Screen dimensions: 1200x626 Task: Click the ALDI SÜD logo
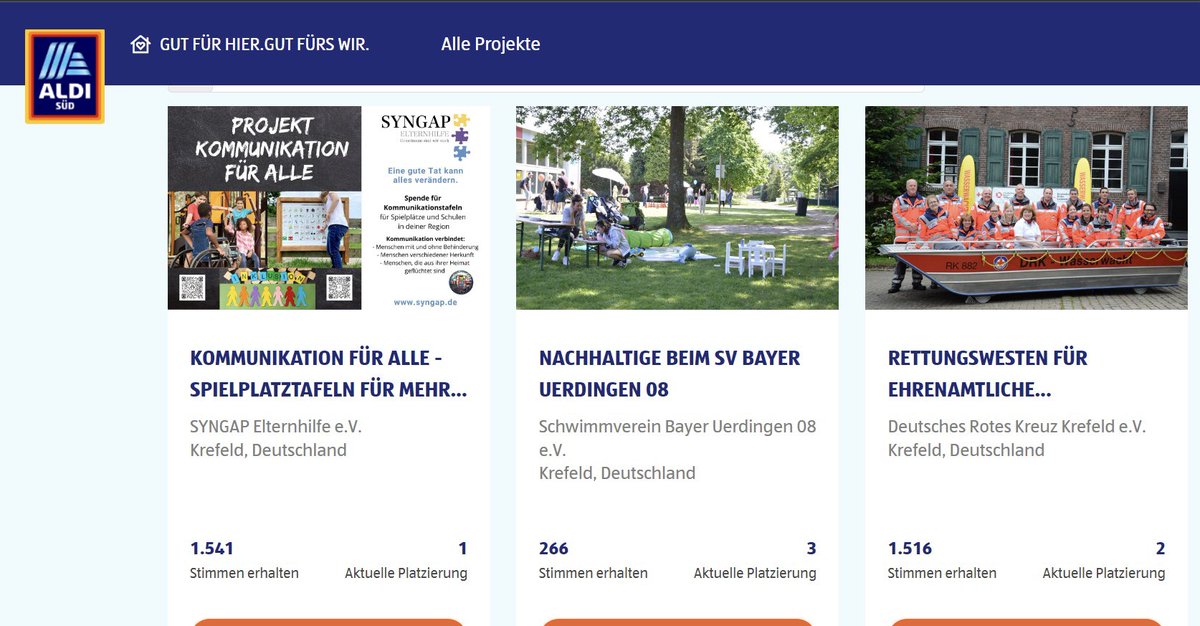65,77
